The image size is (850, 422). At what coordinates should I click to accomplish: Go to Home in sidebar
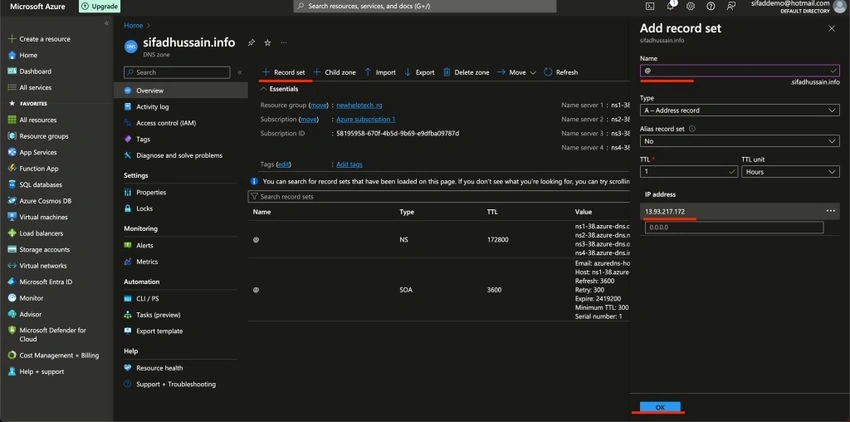[23, 55]
